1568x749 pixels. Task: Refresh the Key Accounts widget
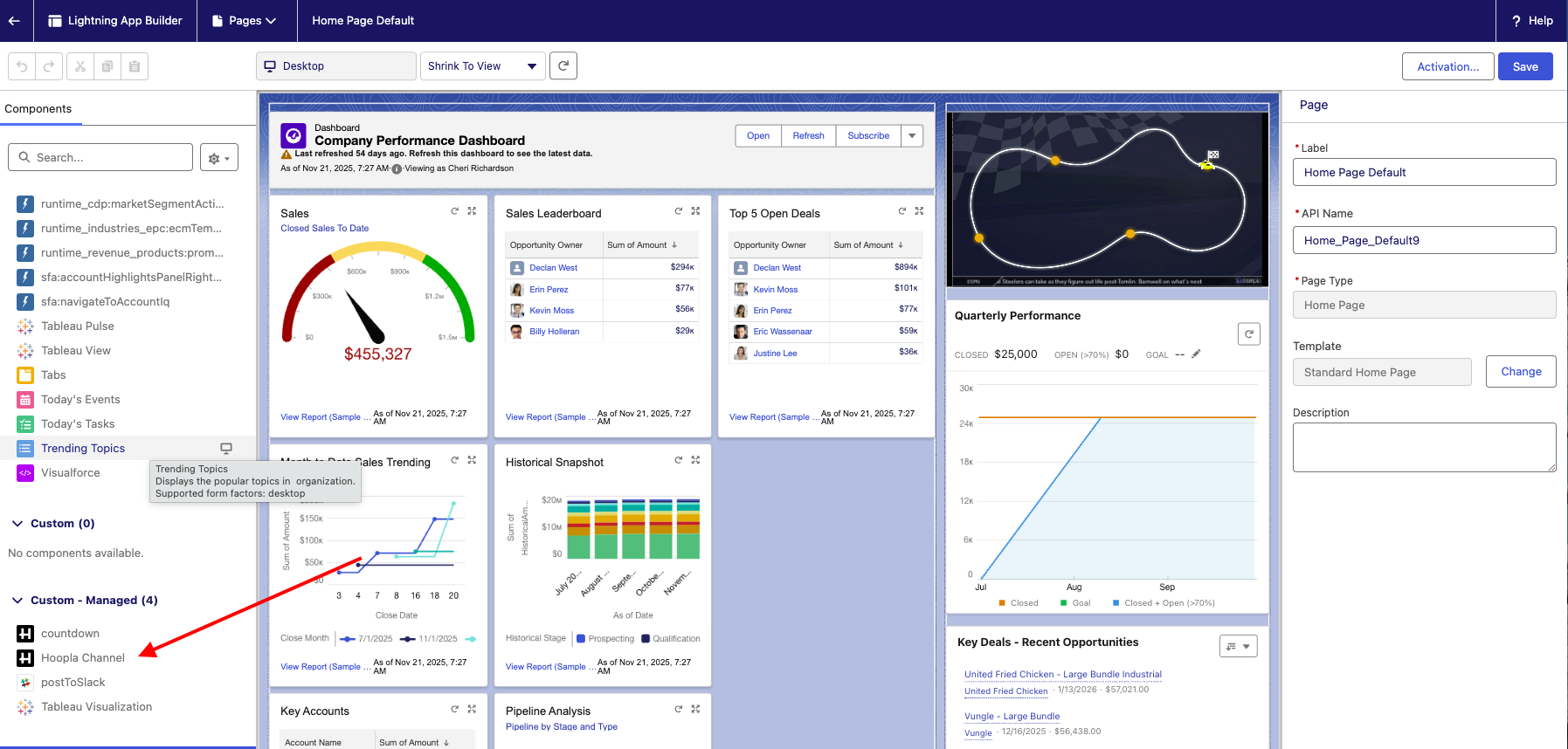454,709
